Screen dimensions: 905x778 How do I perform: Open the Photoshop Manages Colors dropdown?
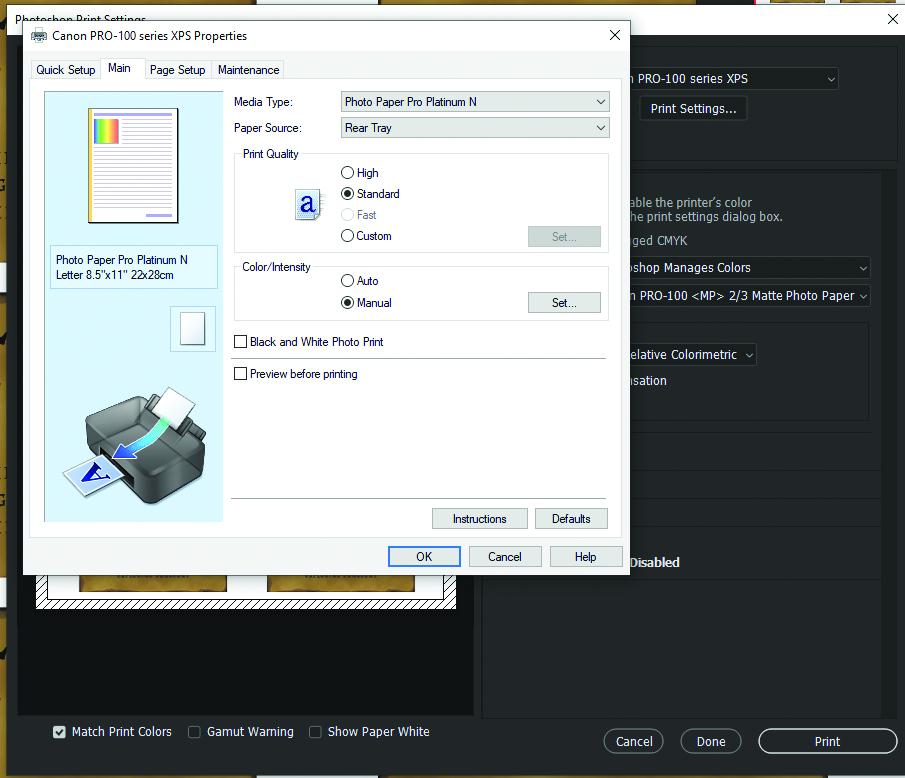(x=750, y=268)
